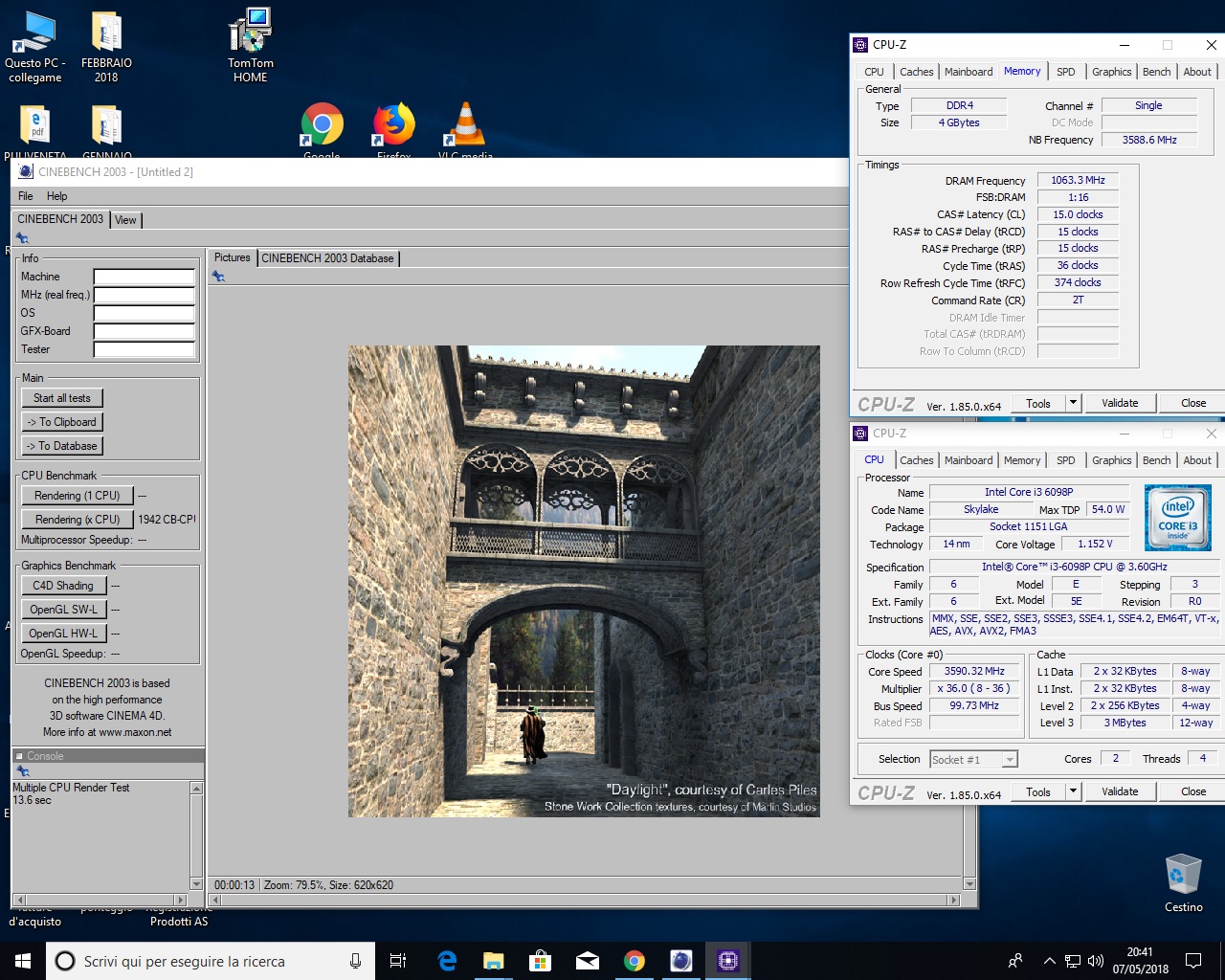Switch to CPU-Z taskbar icon

coord(728,961)
